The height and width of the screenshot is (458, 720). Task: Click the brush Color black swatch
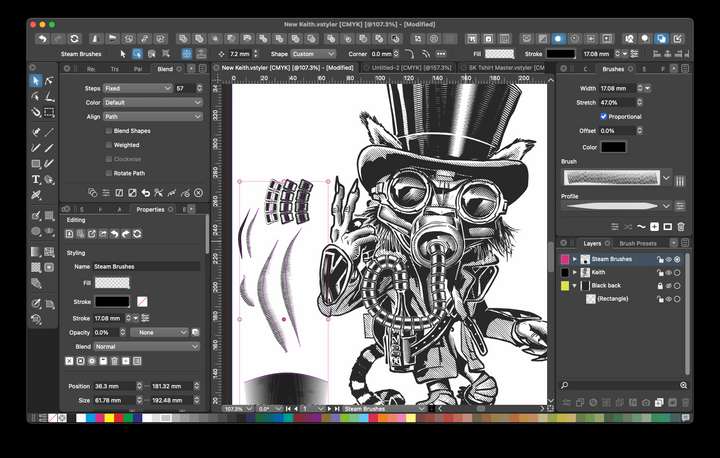[613, 147]
